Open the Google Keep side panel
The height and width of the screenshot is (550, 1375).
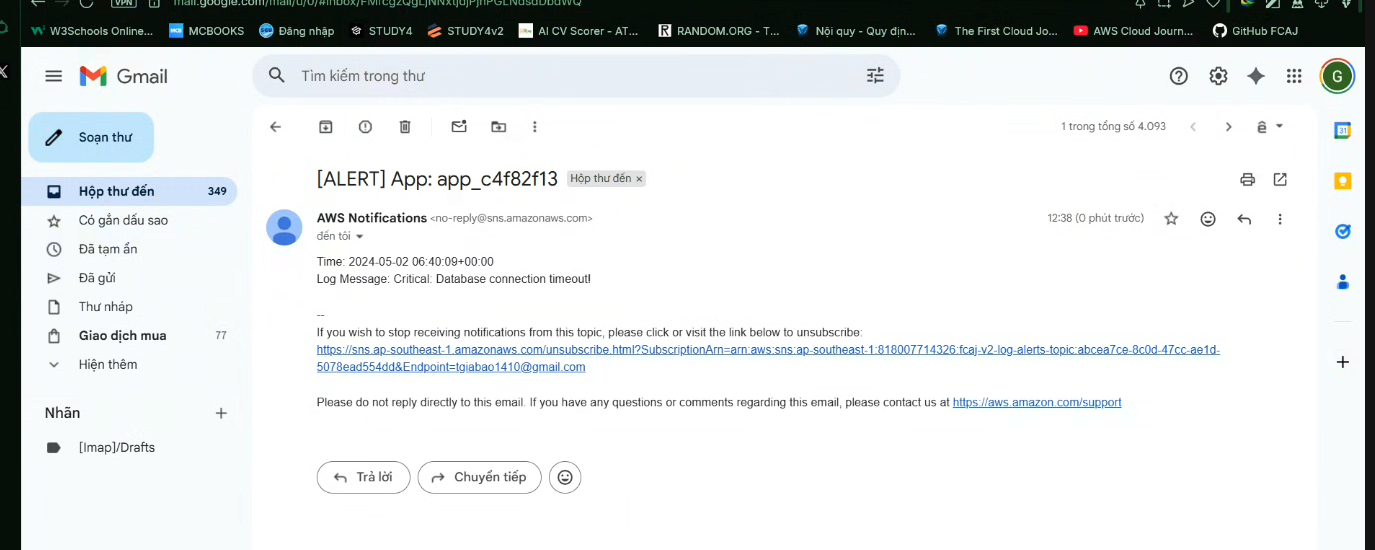[x=1343, y=181]
